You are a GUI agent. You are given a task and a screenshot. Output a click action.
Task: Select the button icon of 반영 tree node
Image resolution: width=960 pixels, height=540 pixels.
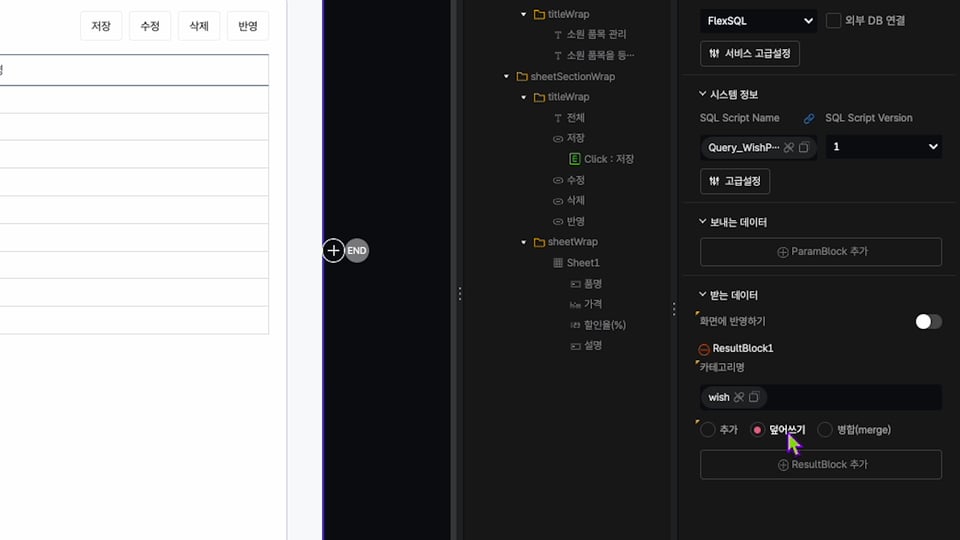[x=558, y=222]
